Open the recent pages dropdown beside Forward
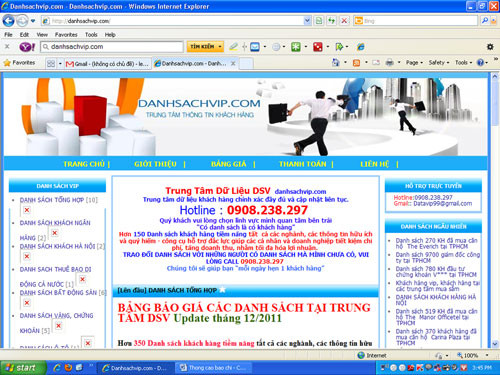Viewport: 500px width, 375px height. [x=33, y=21]
